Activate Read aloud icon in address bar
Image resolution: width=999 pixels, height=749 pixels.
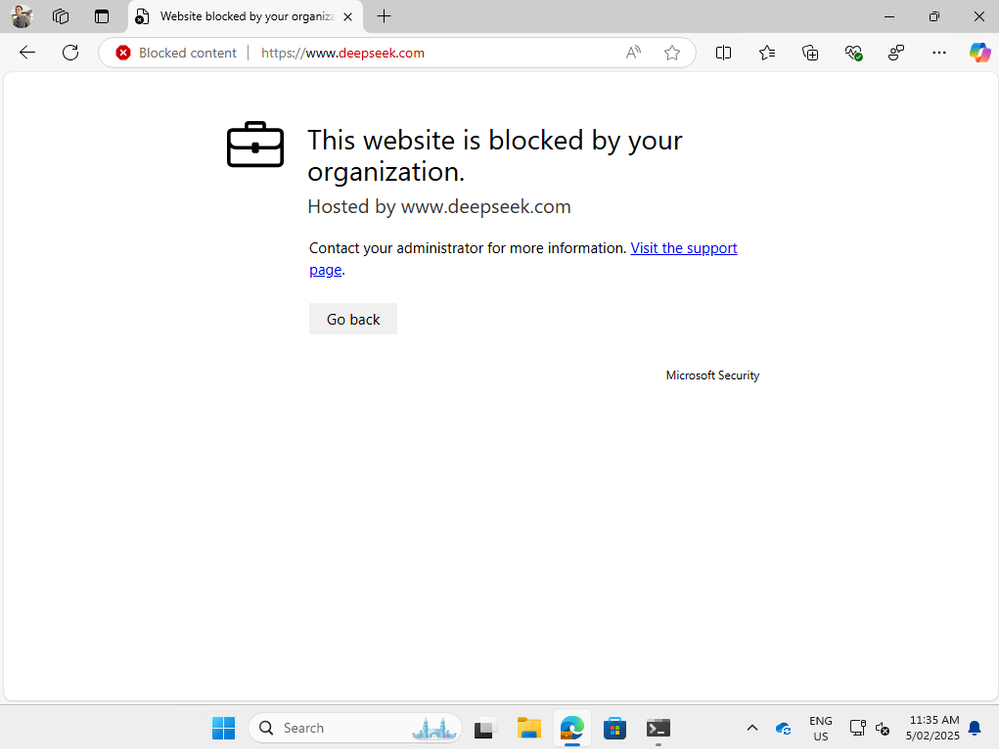coord(633,53)
